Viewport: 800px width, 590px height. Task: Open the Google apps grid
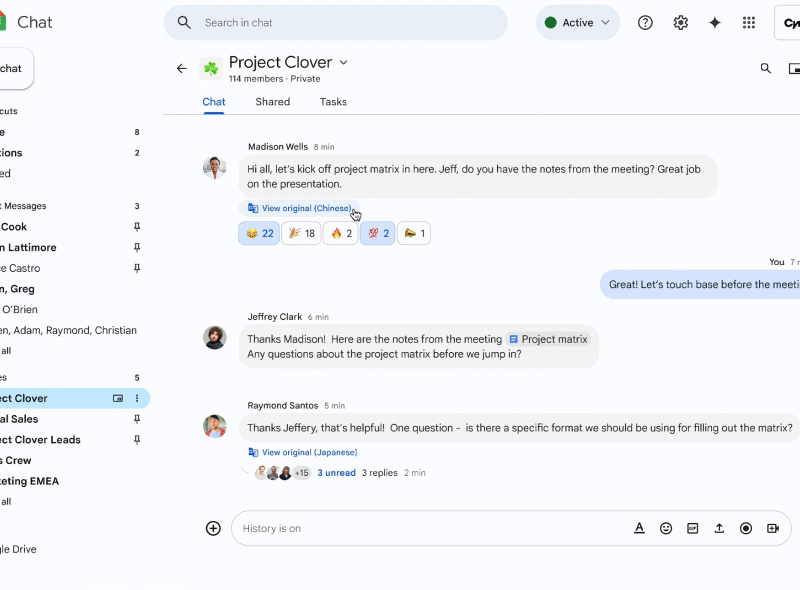[x=748, y=22]
